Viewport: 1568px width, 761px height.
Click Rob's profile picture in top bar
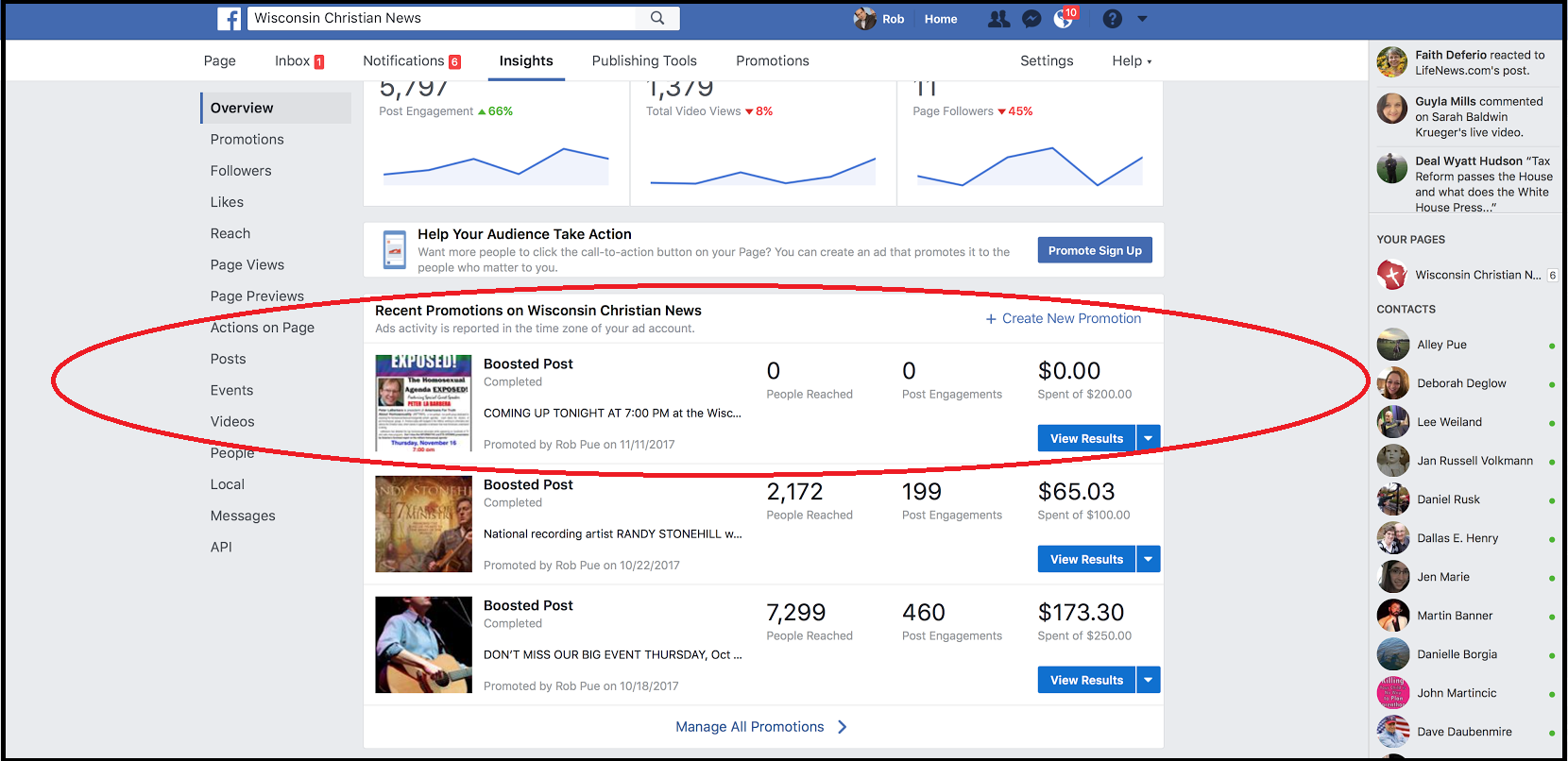click(864, 19)
